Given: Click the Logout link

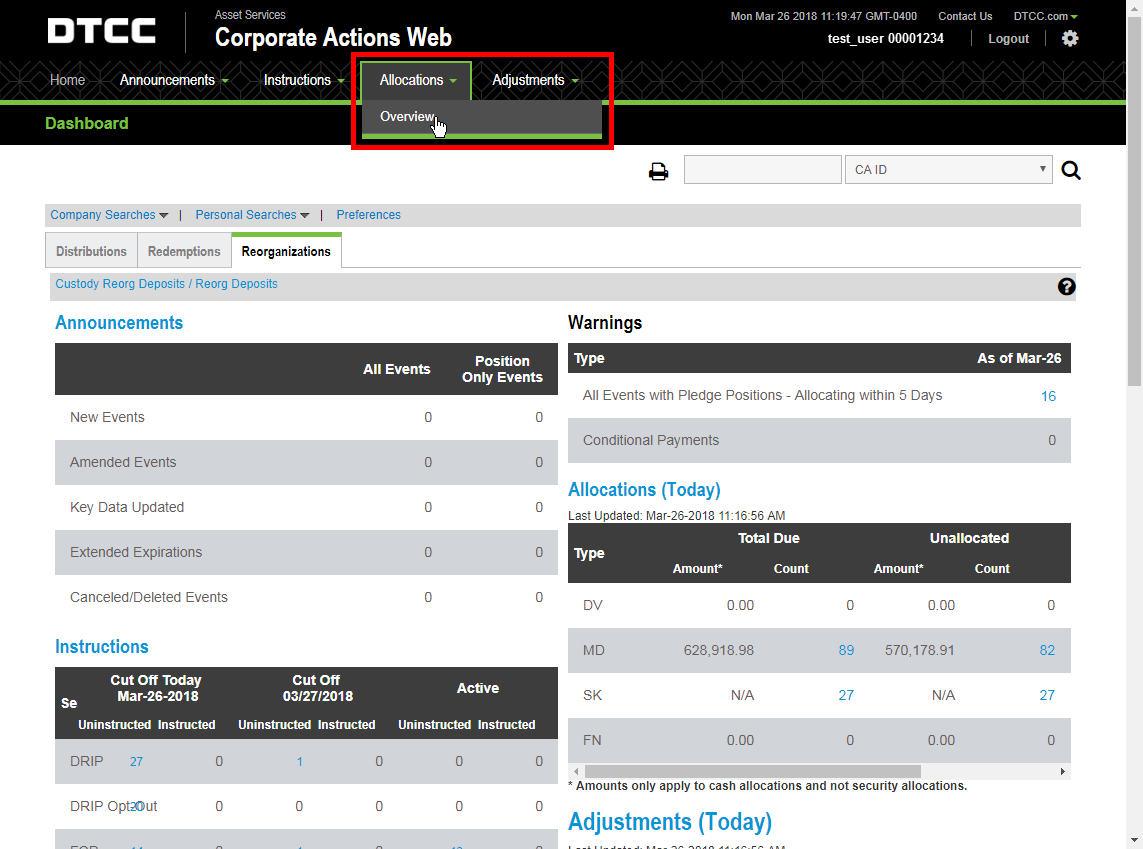Looking at the screenshot, I should [1008, 39].
